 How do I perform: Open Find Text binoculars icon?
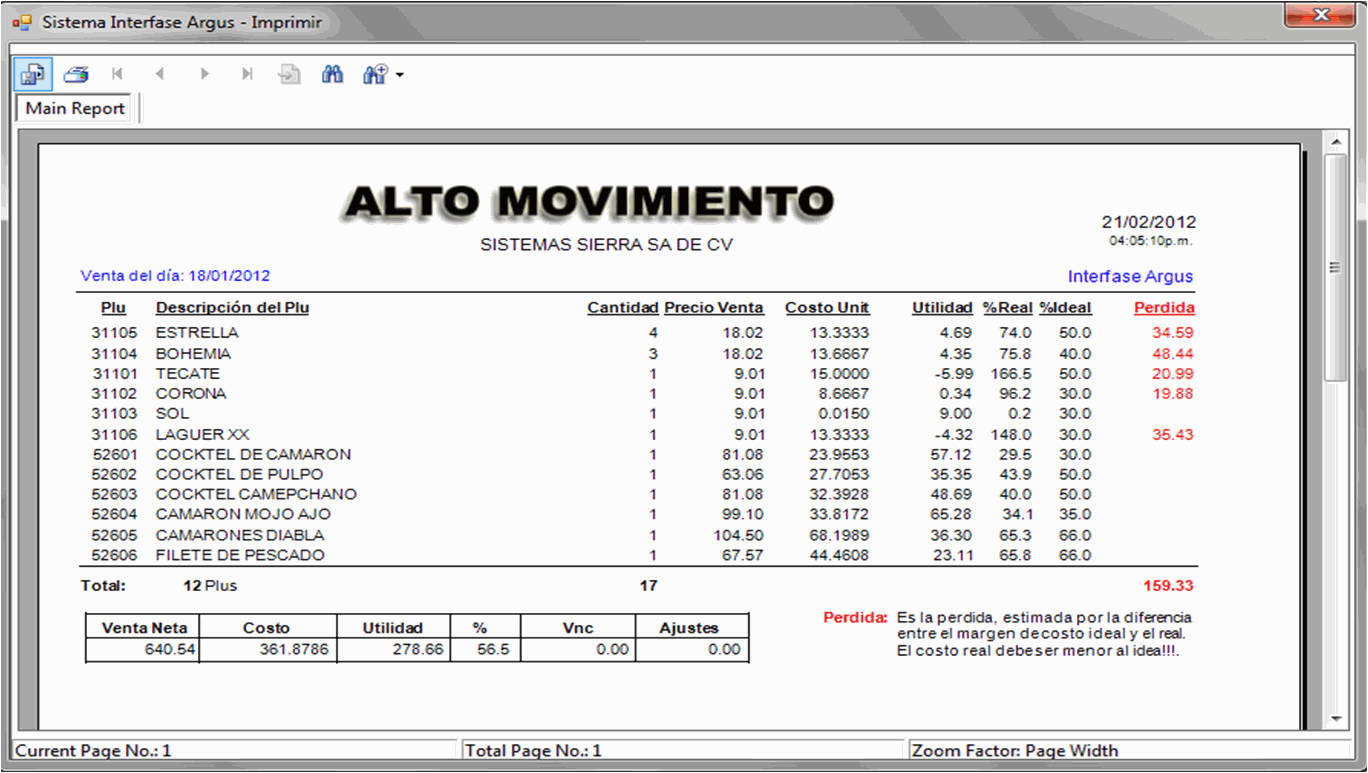pyautogui.click(x=332, y=74)
